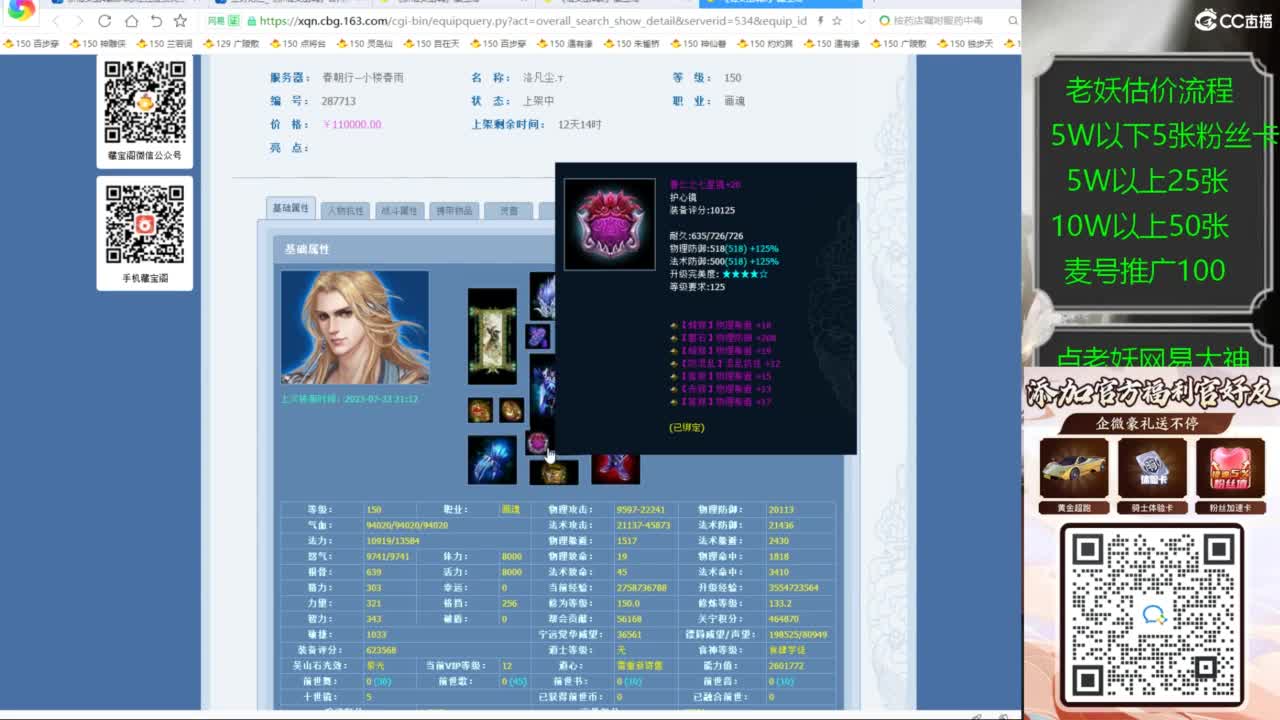
Task: Open the purple gem accessory slot icon
Action: 538,336
